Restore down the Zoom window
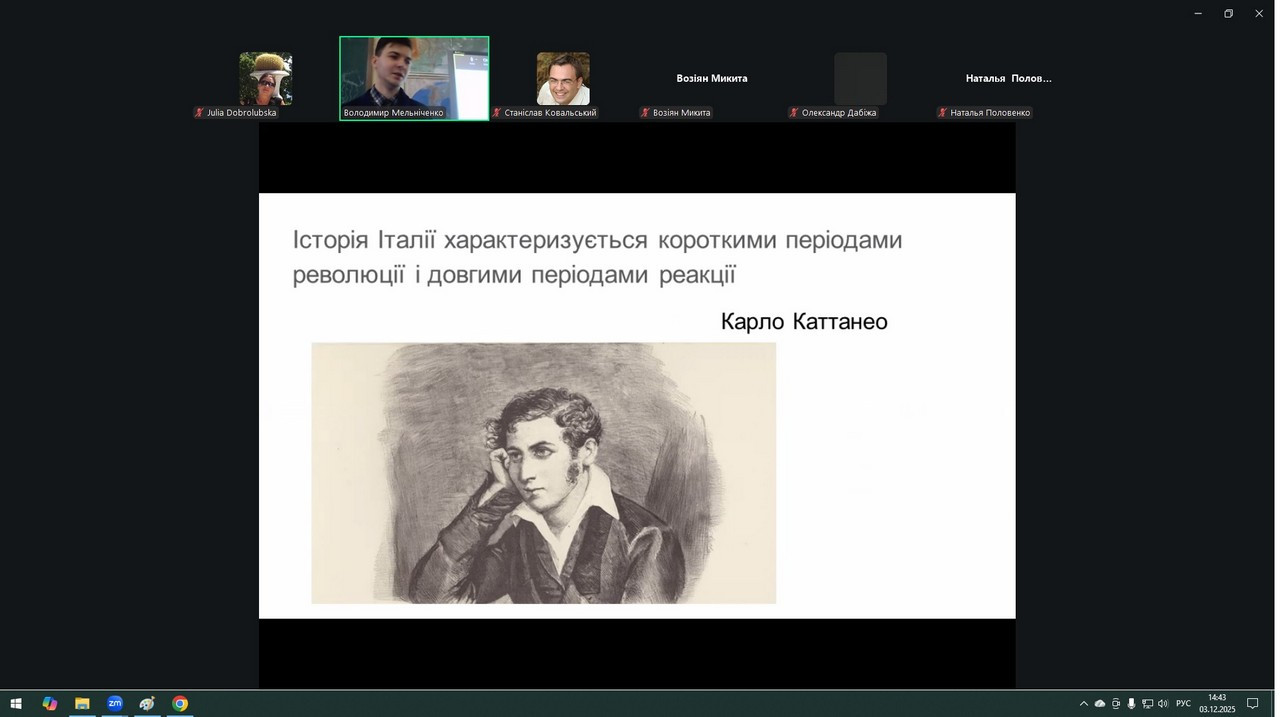 coord(1228,13)
